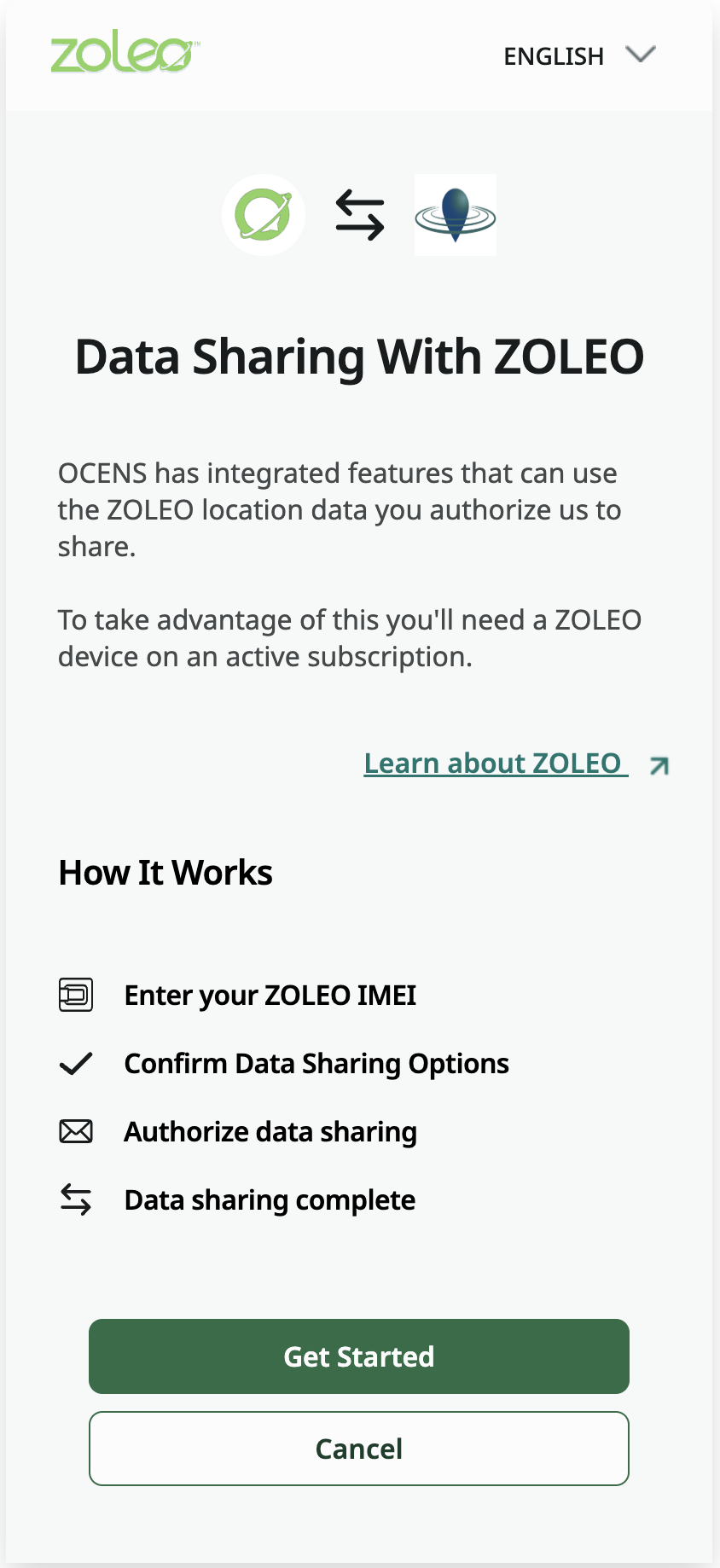720x1568 pixels.
Task: Click the envelope icon beside Authorize data sharing
Action: (76, 1132)
